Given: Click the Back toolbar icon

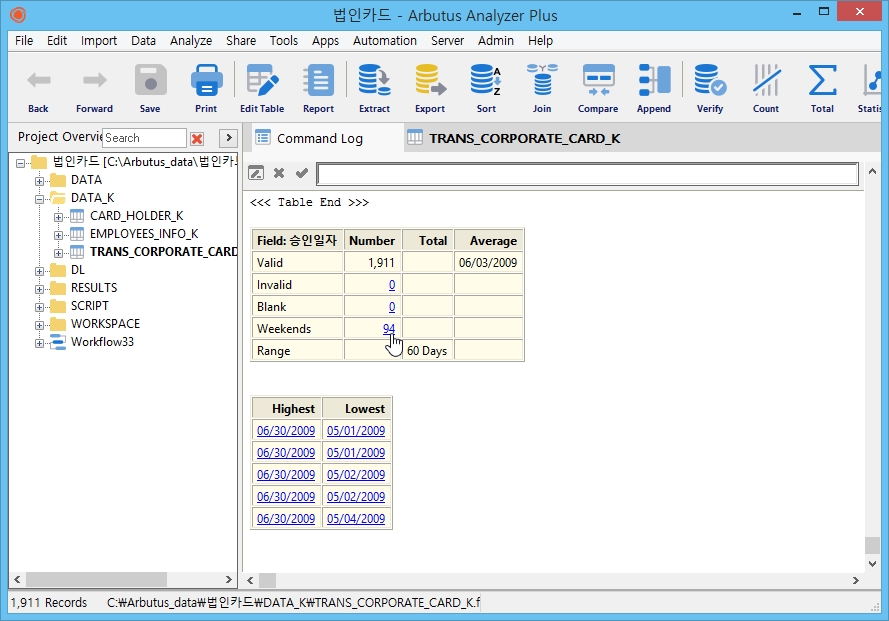Looking at the screenshot, I should pos(39,88).
